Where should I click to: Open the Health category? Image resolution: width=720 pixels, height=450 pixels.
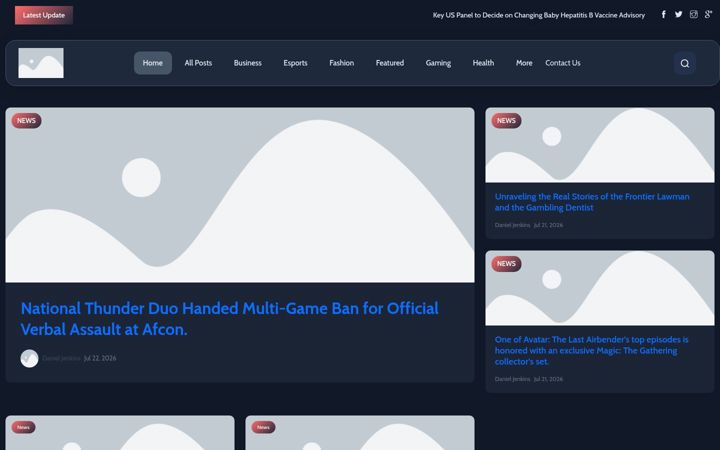484,63
